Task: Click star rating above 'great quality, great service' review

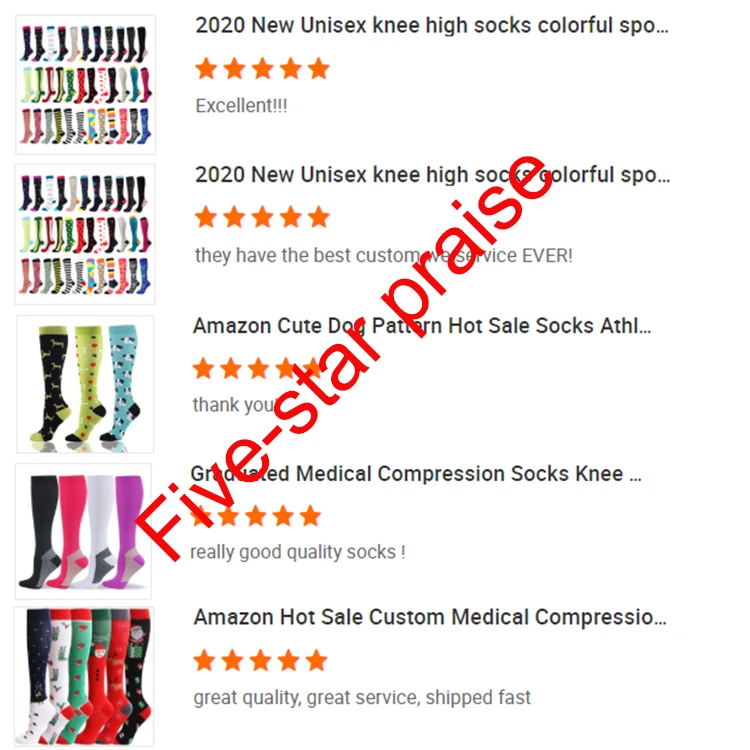Action: click(x=261, y=661)
